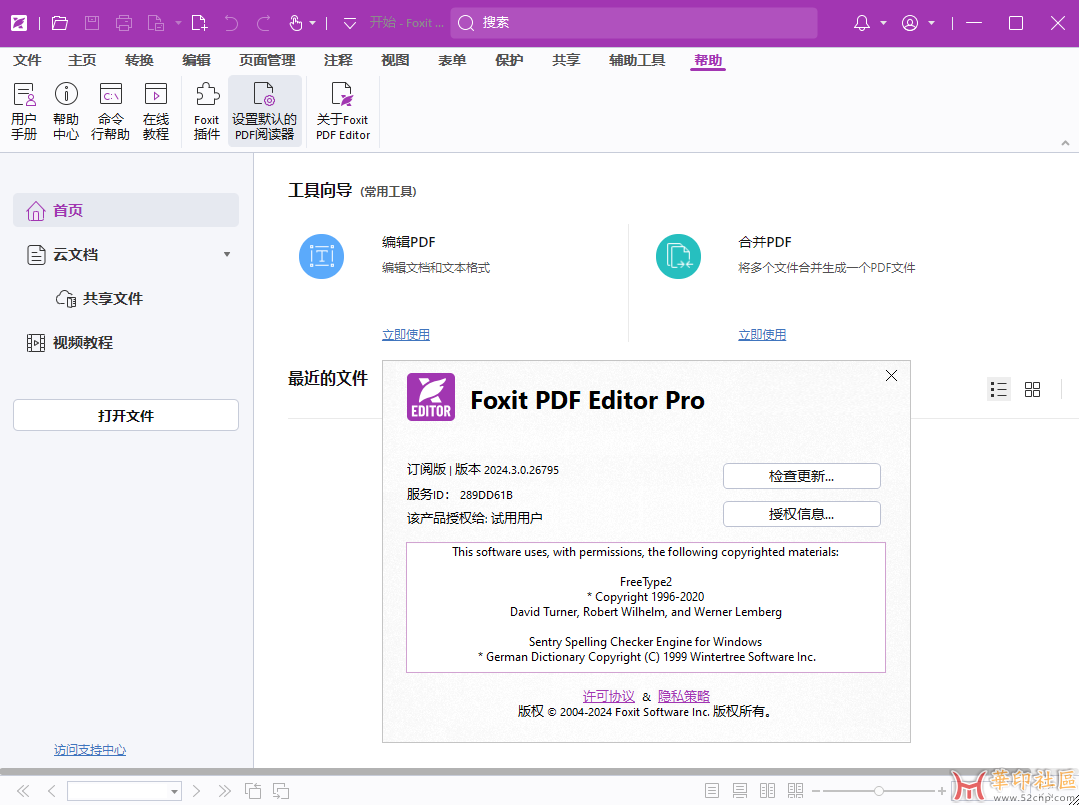This screenshot has height=805, width=1079.
Task: Expand the 云文档 section arrow
Action: tap(227, 255)
